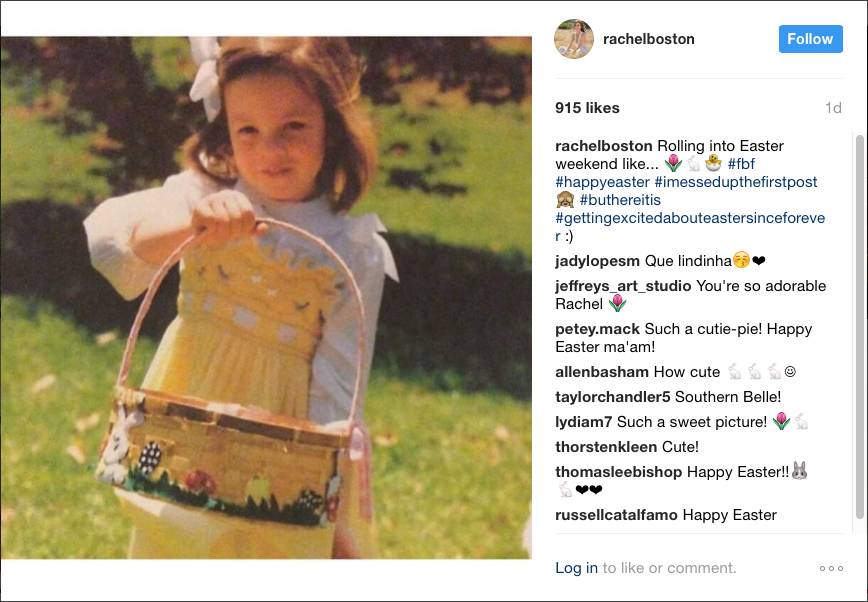Open the three-dot more options menu
The height and width of the screenshot is (602, 868).
831,568
